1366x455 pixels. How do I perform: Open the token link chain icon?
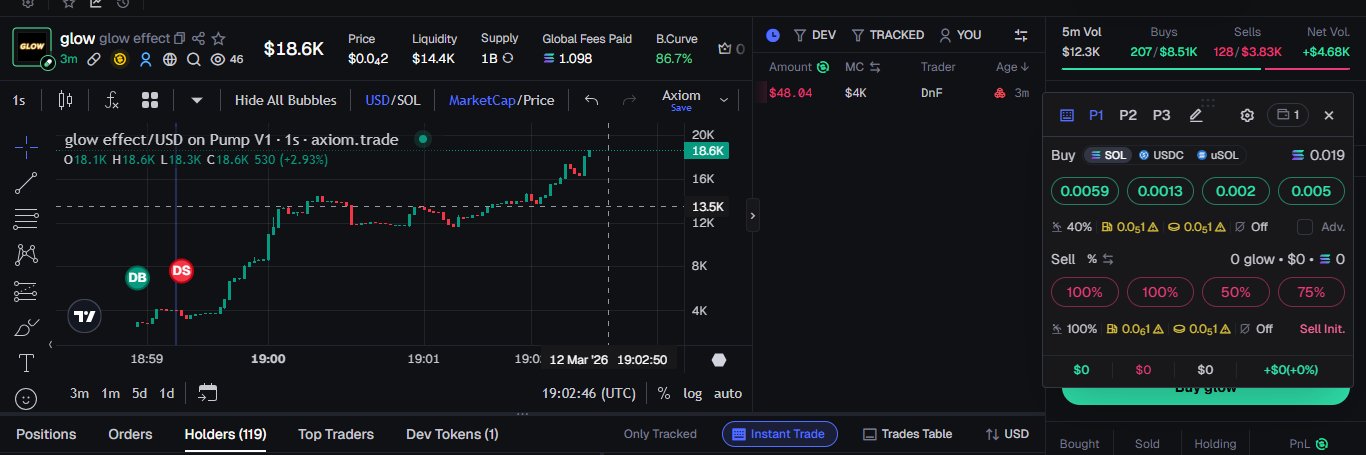tap(93, 59)
